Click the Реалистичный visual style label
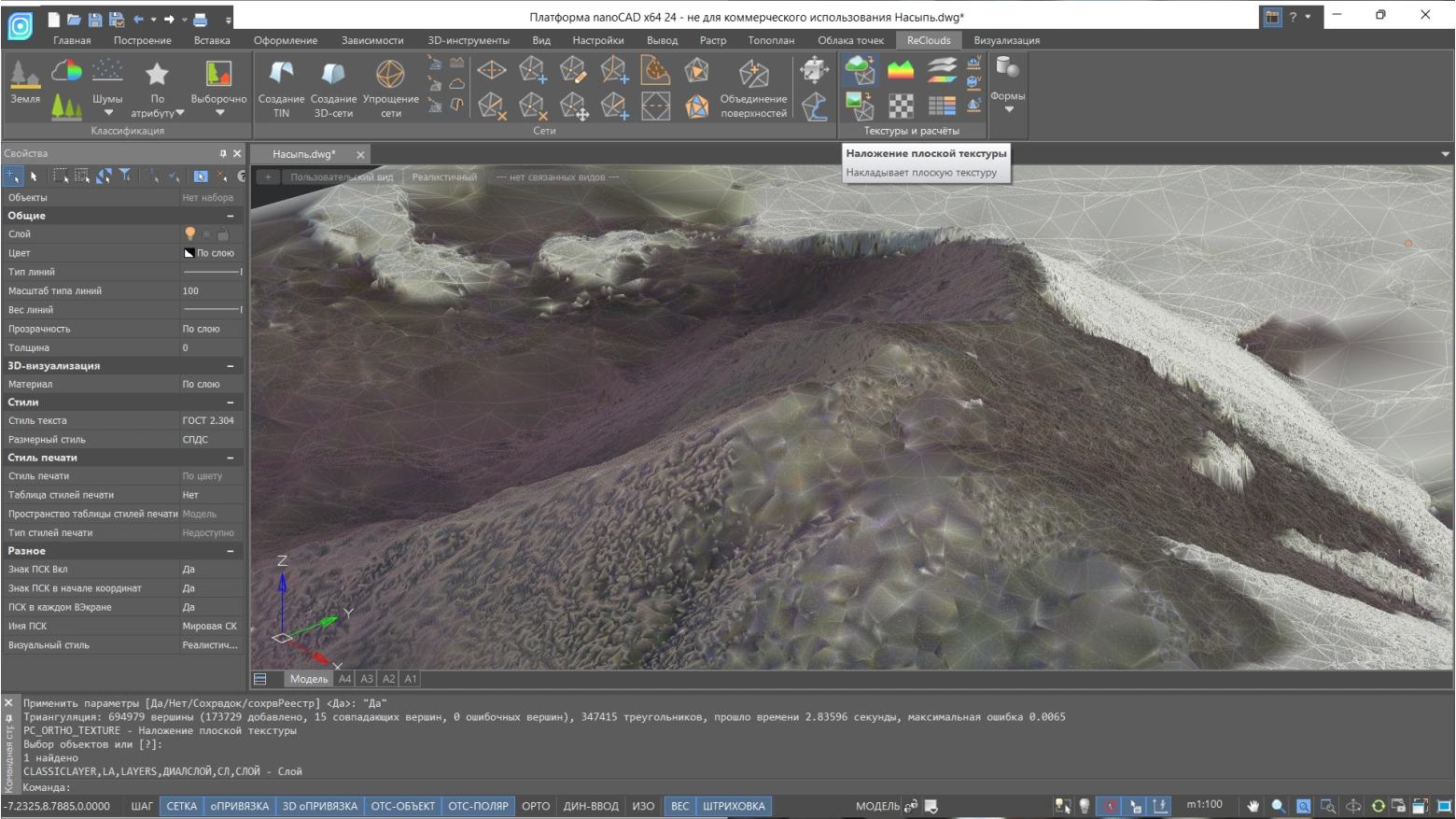 (444, 177)
